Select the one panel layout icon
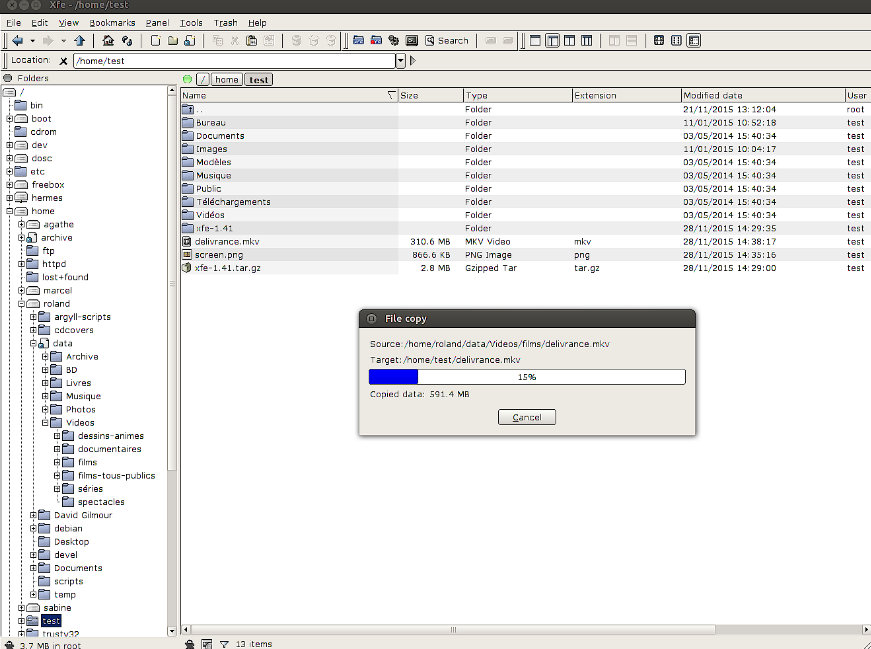The height and width of the screenshot is (649, 871). [x=535, y=41]
